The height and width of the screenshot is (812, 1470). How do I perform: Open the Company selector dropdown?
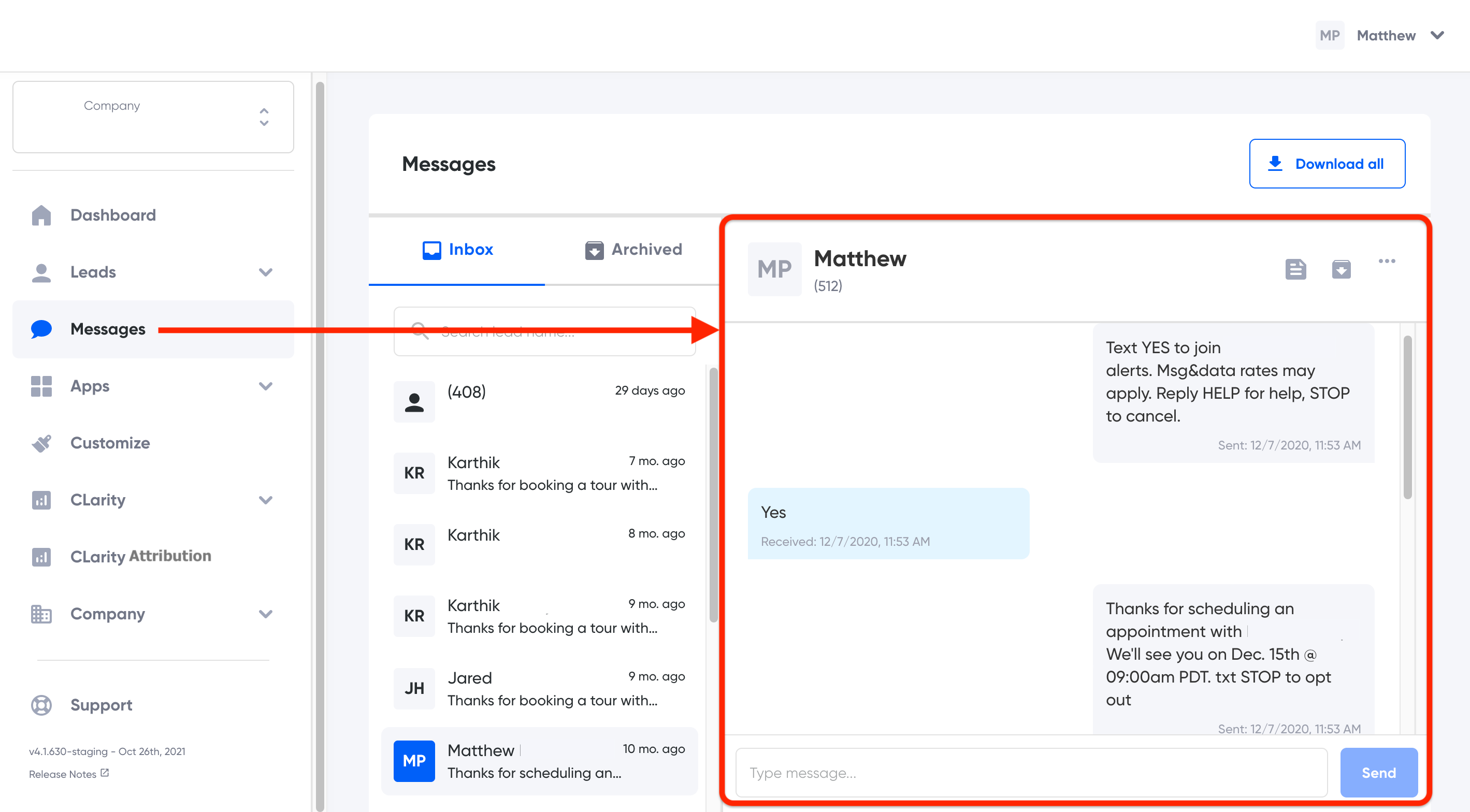[153, 117]
